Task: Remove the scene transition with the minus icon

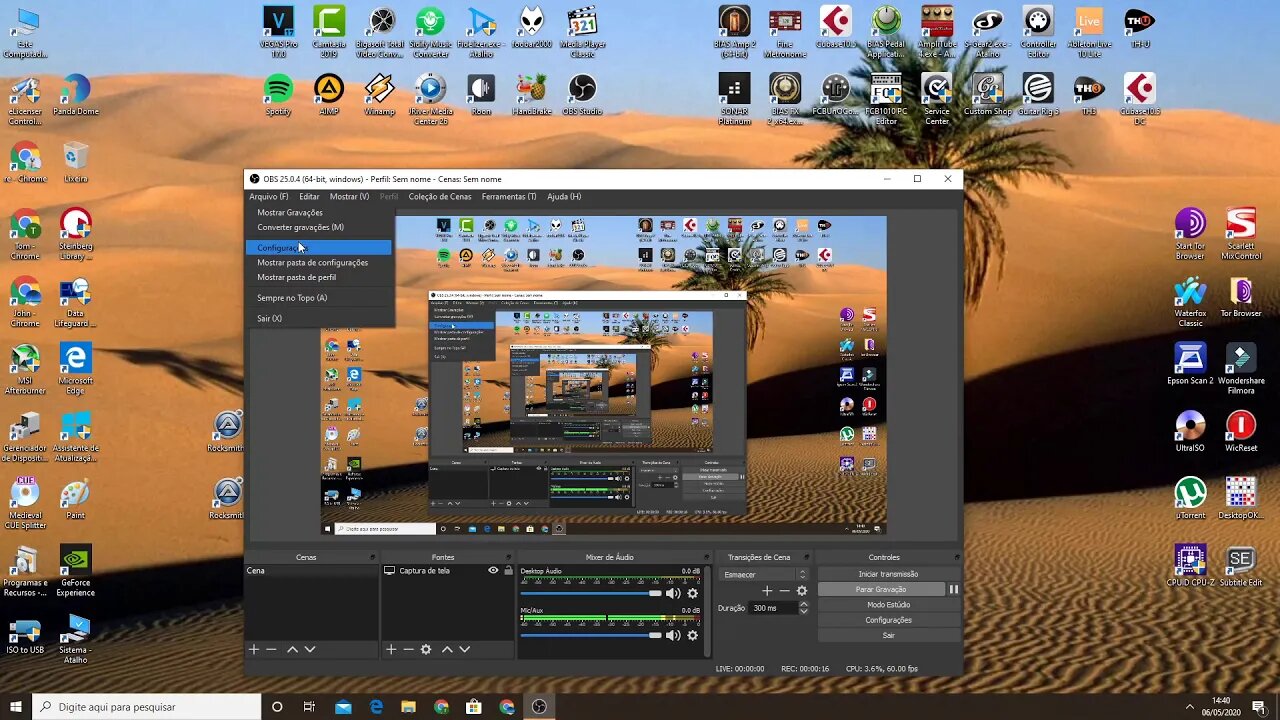Action: [x=784, y=591]
